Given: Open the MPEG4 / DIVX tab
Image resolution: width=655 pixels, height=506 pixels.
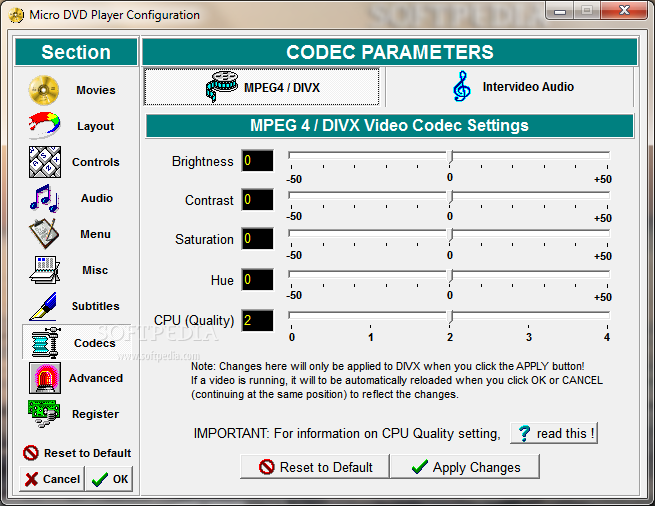Looking at the screenshot, I should (x=261, y=87).
